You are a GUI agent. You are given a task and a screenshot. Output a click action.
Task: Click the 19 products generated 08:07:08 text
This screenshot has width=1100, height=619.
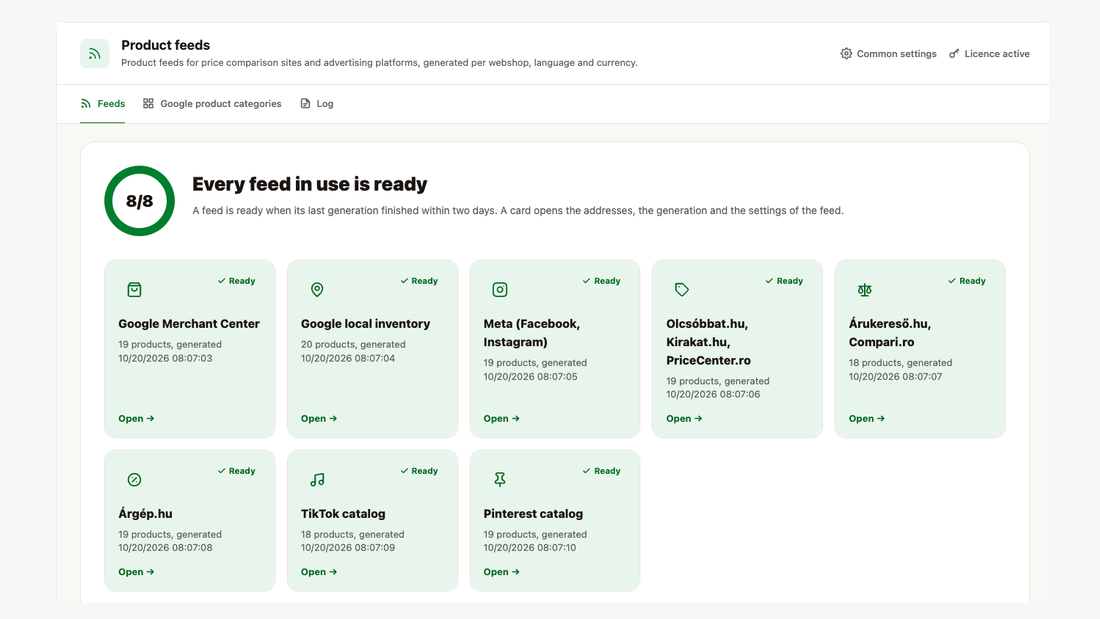[x=170, y=541]
